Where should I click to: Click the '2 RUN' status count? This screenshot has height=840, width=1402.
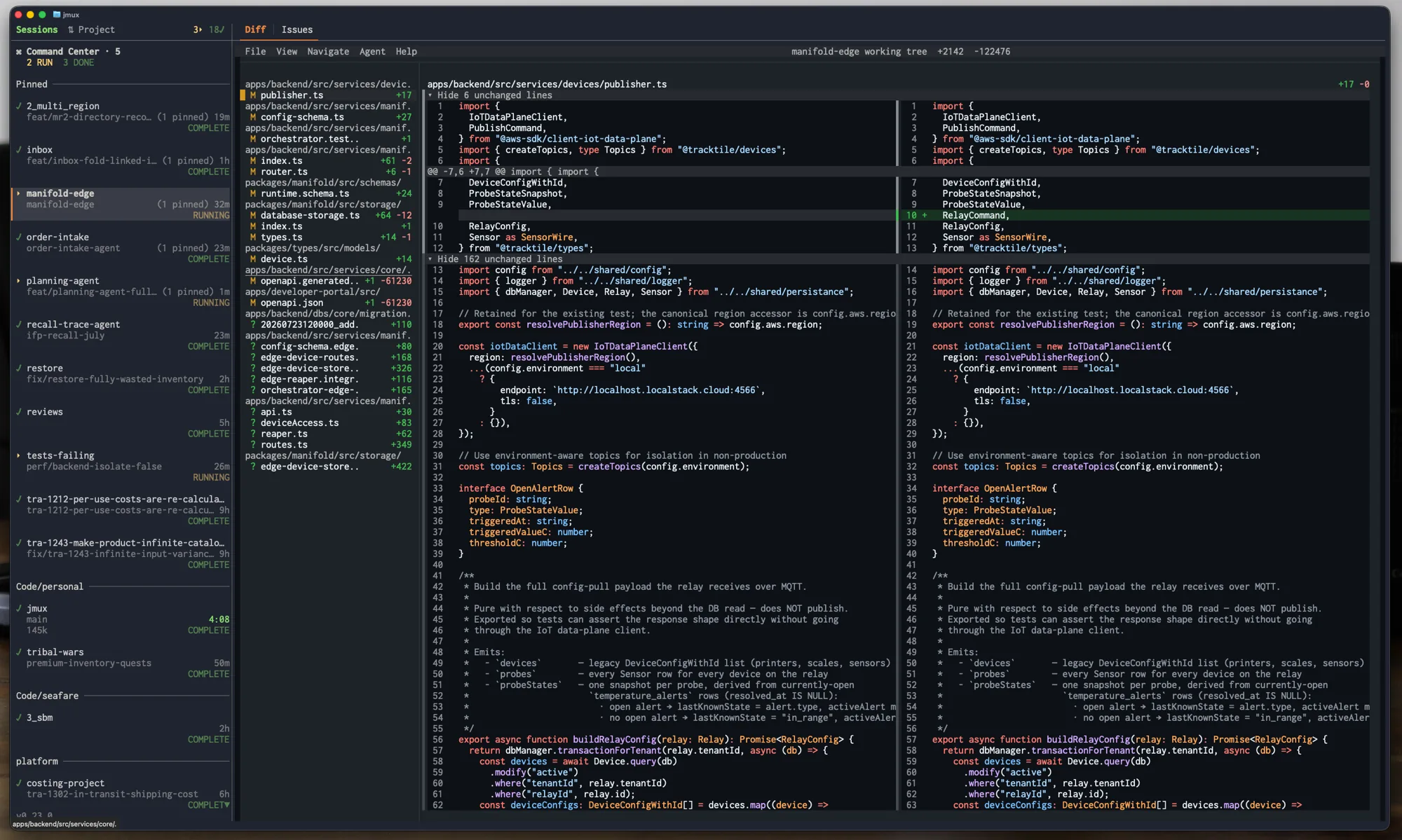[x=39, y=62]
